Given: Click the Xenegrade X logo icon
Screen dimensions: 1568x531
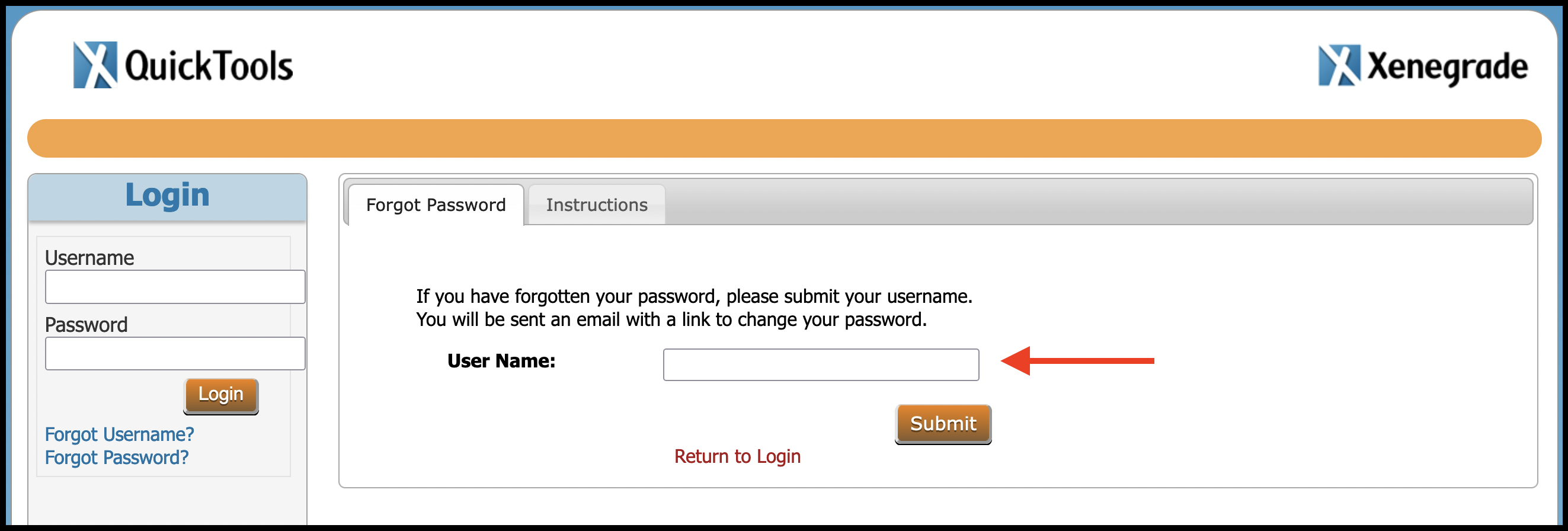Looking at the screenshot, I should coord(1339,65).
